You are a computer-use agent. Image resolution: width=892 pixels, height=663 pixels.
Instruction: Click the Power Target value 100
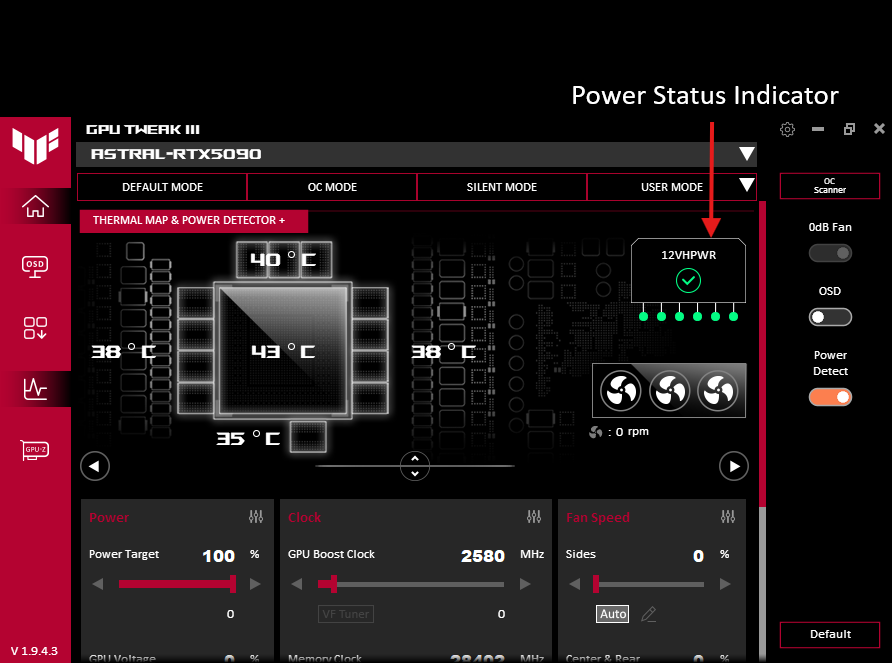point(219,556)
